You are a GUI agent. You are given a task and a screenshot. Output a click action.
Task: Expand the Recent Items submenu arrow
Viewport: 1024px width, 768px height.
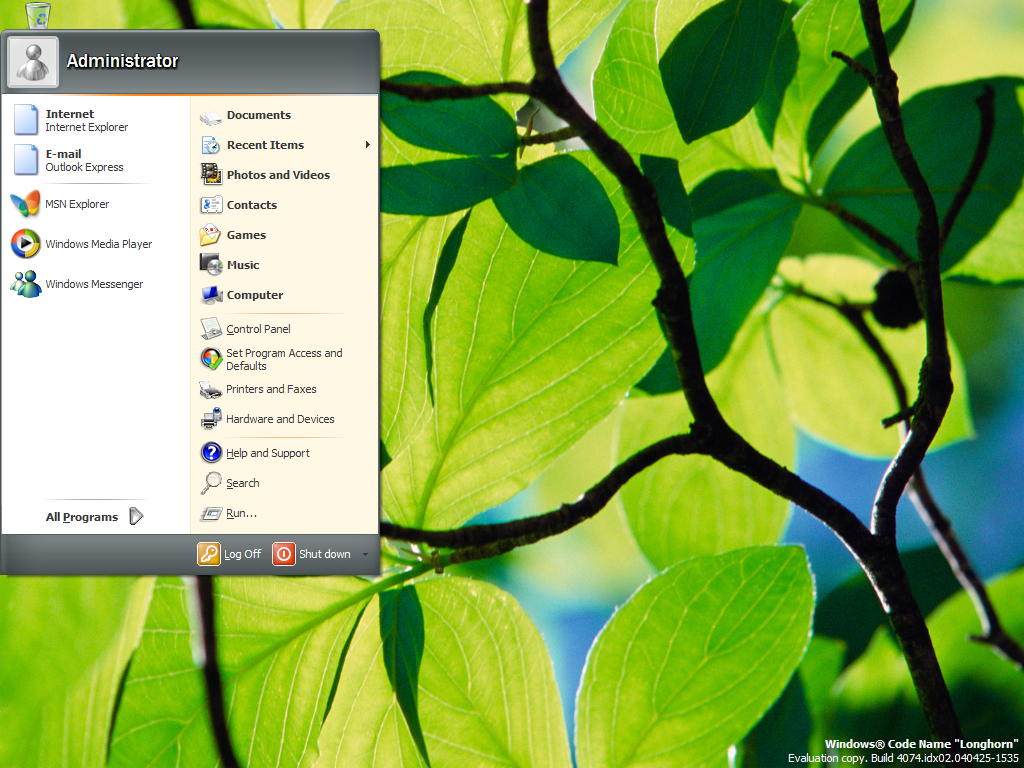(367, 145)
